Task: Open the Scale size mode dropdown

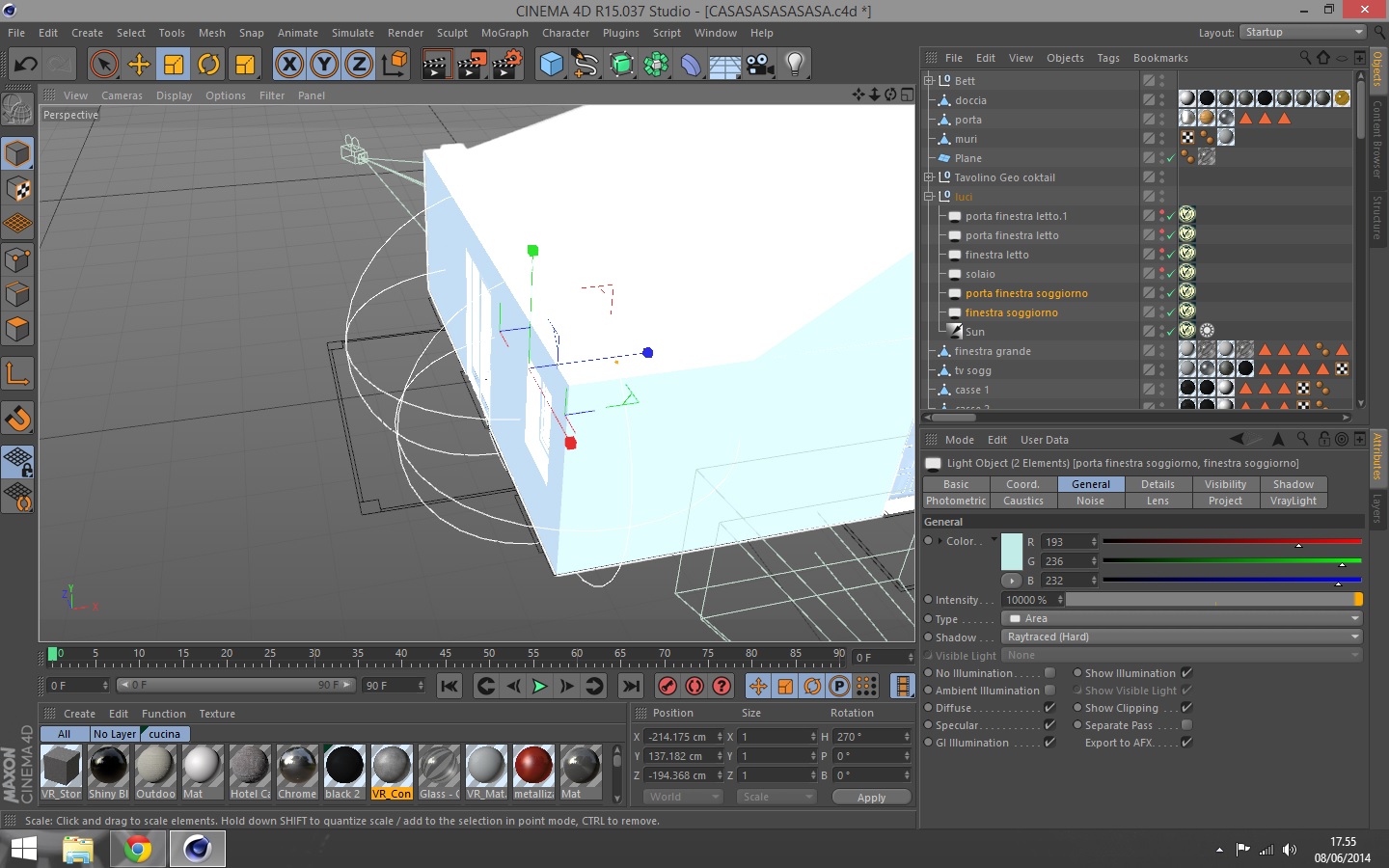Action: [776, 797]
